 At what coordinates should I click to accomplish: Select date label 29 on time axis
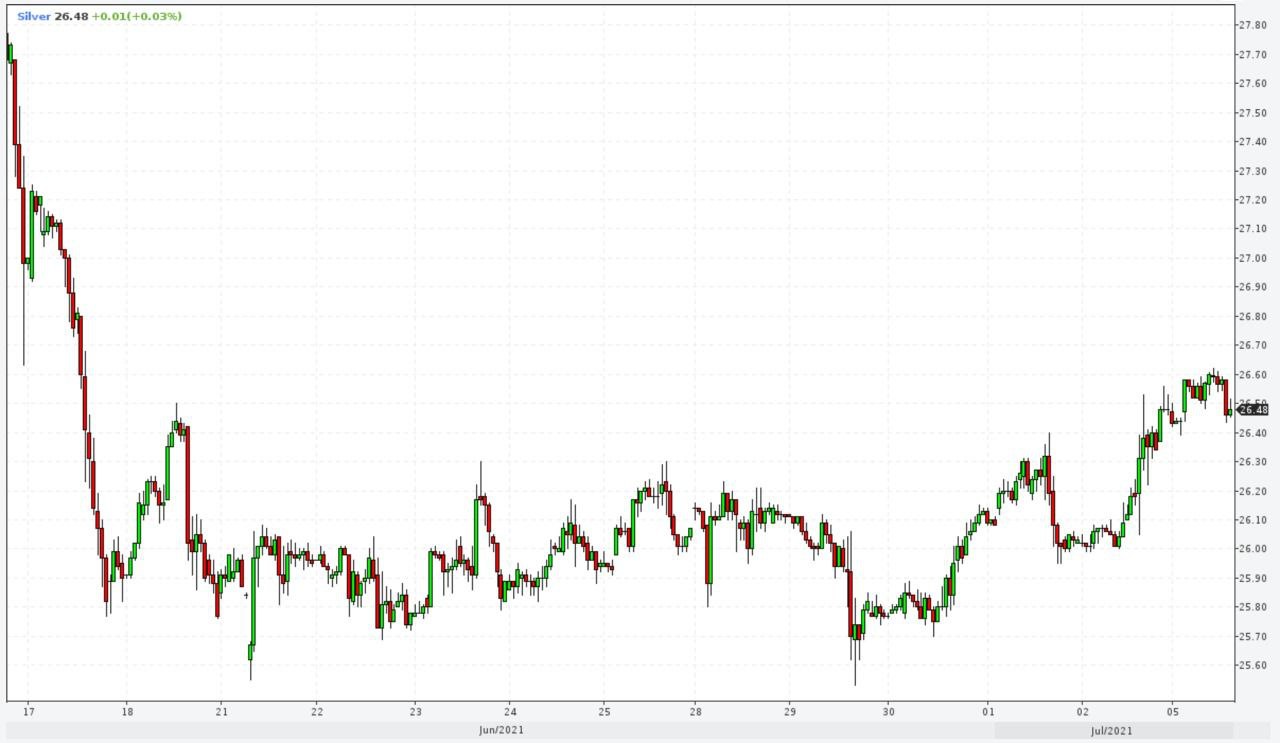click(789, 712)
